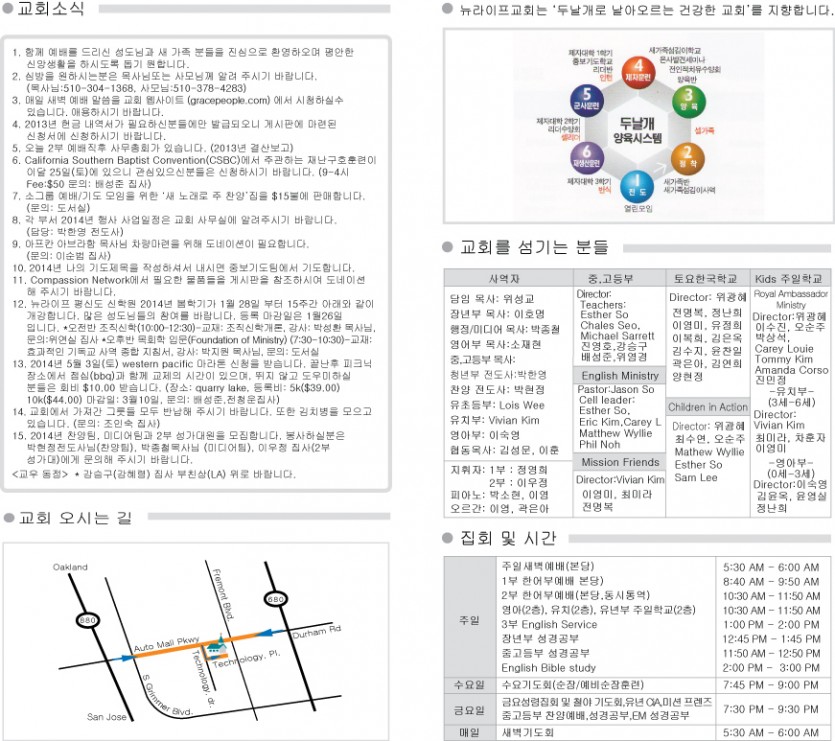Click announcement 11 mentioning Compassion Network
This screenshot has width=835, height=741.
(189, 286)
